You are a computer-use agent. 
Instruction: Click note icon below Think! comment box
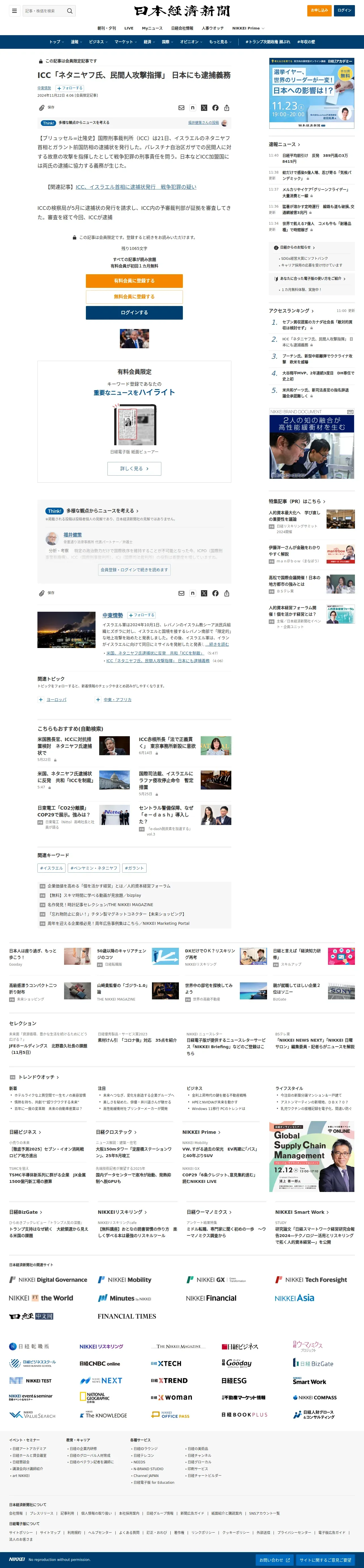pyautogui.click(x=192, y=593)
